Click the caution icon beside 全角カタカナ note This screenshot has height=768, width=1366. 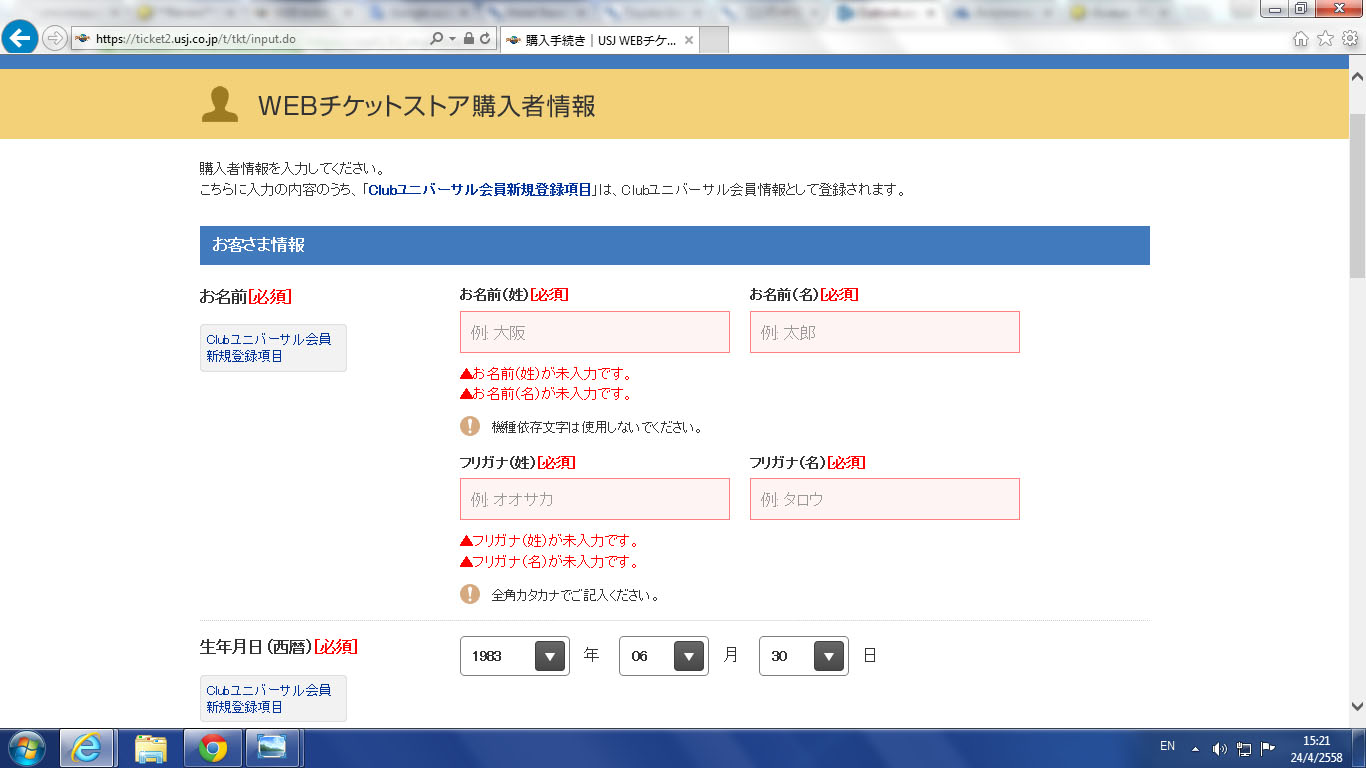[x=470, y=594]
